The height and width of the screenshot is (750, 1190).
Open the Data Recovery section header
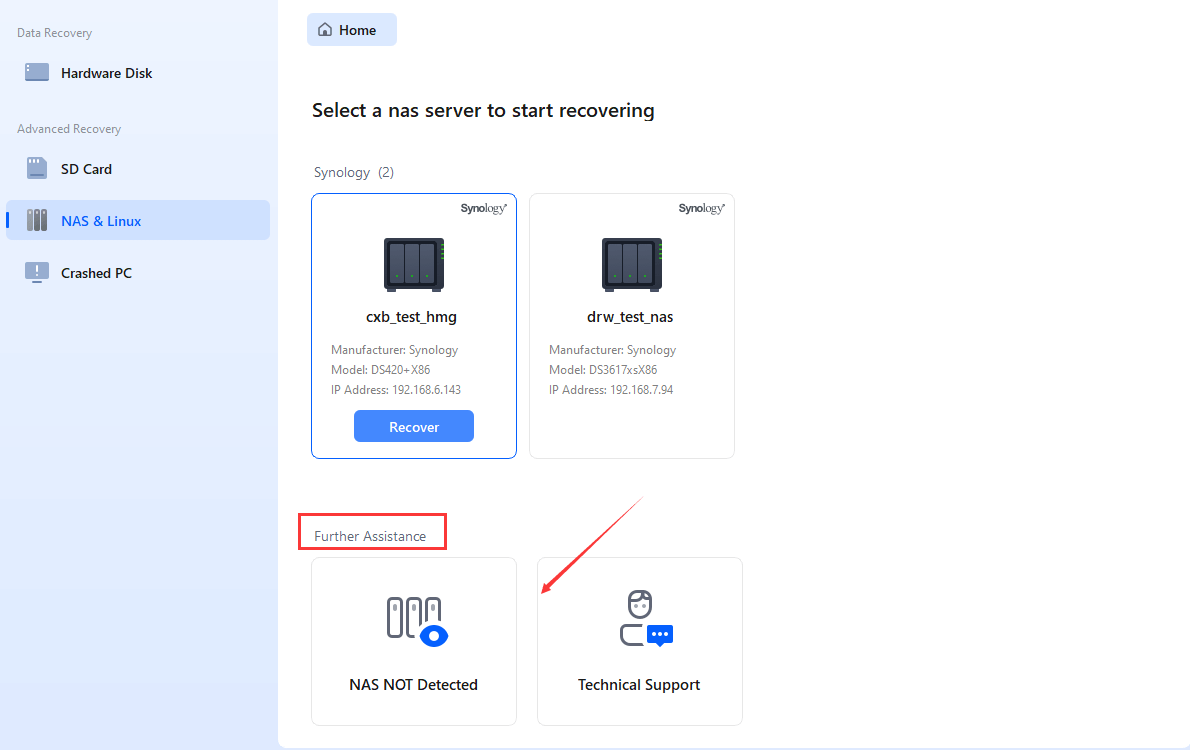54,32
